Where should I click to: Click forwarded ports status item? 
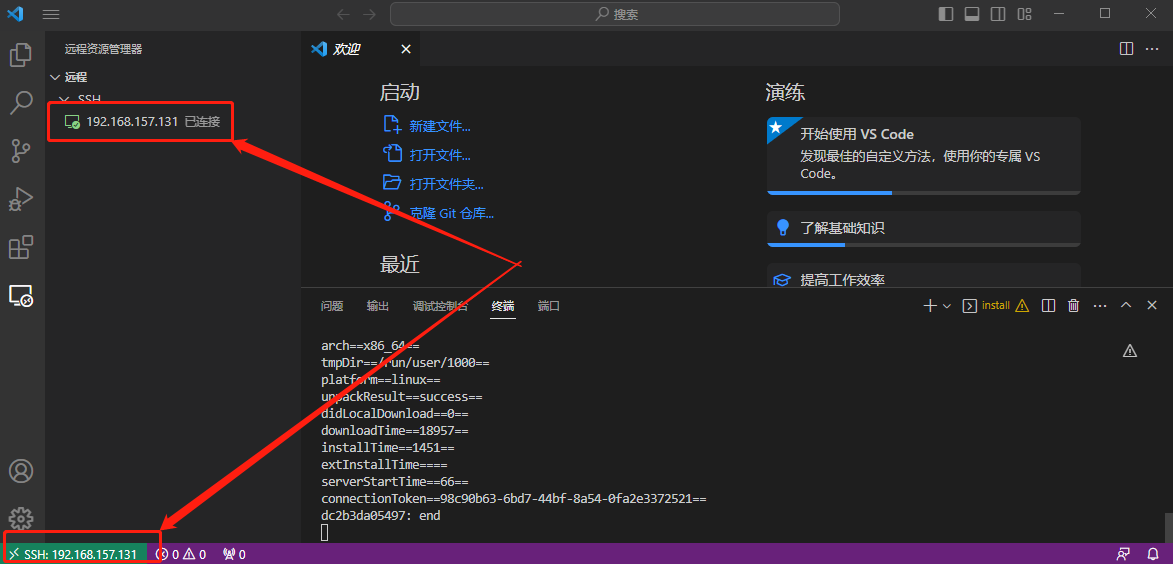coord(234,554)
